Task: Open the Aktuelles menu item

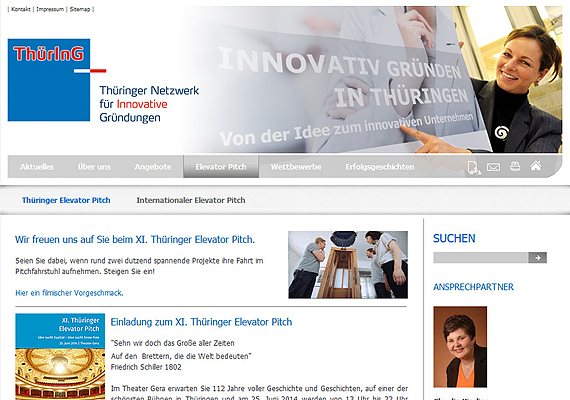Action: (x=37, y=167)
